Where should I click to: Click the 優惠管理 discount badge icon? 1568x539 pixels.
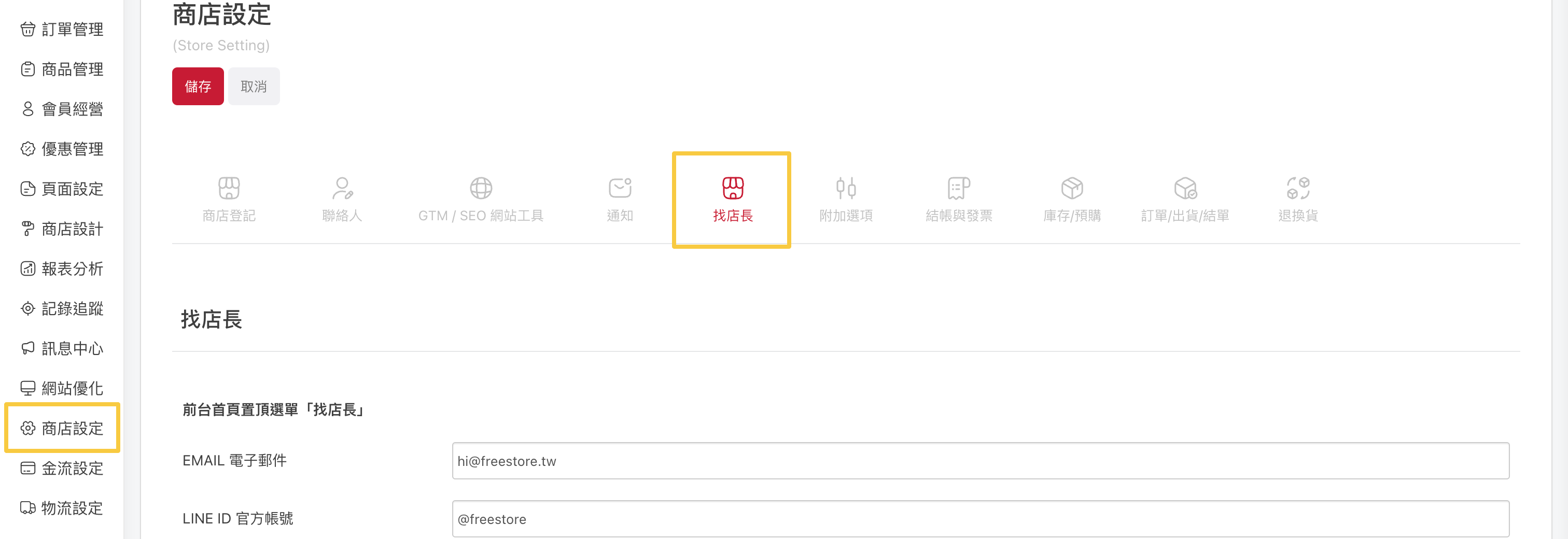(x=28, y=149)
